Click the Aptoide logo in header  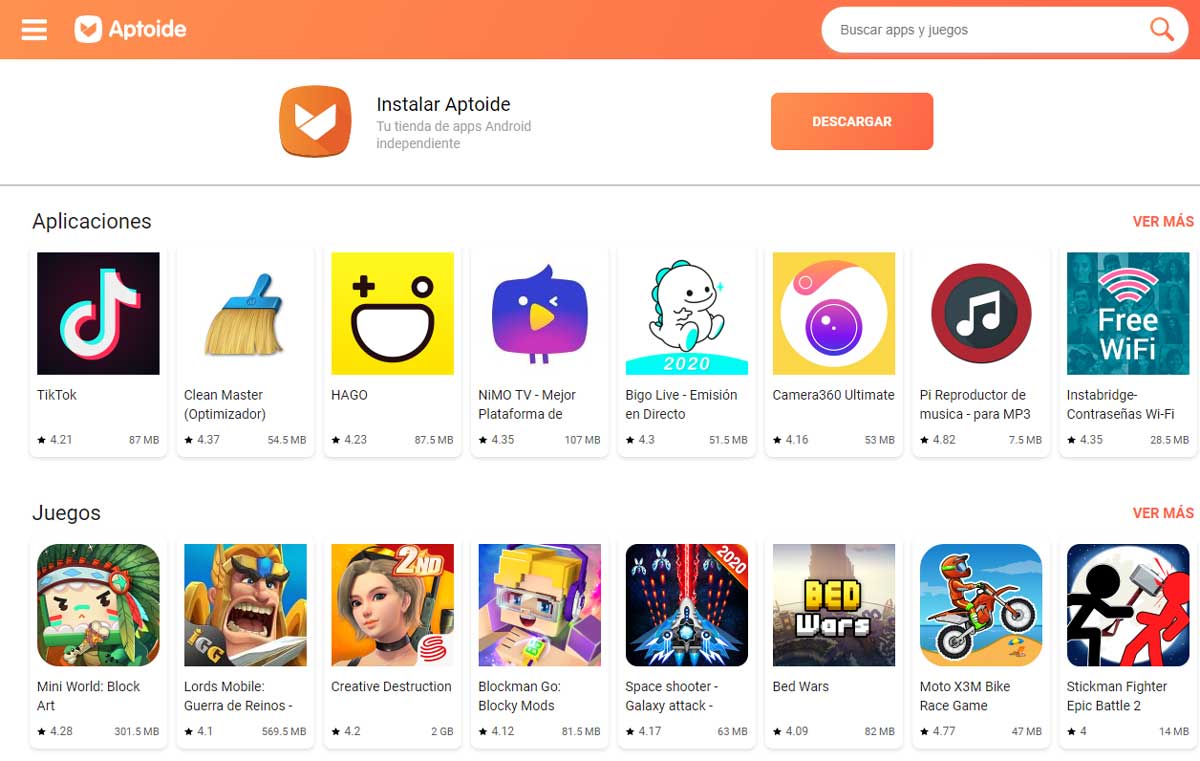tap(131, 29)
